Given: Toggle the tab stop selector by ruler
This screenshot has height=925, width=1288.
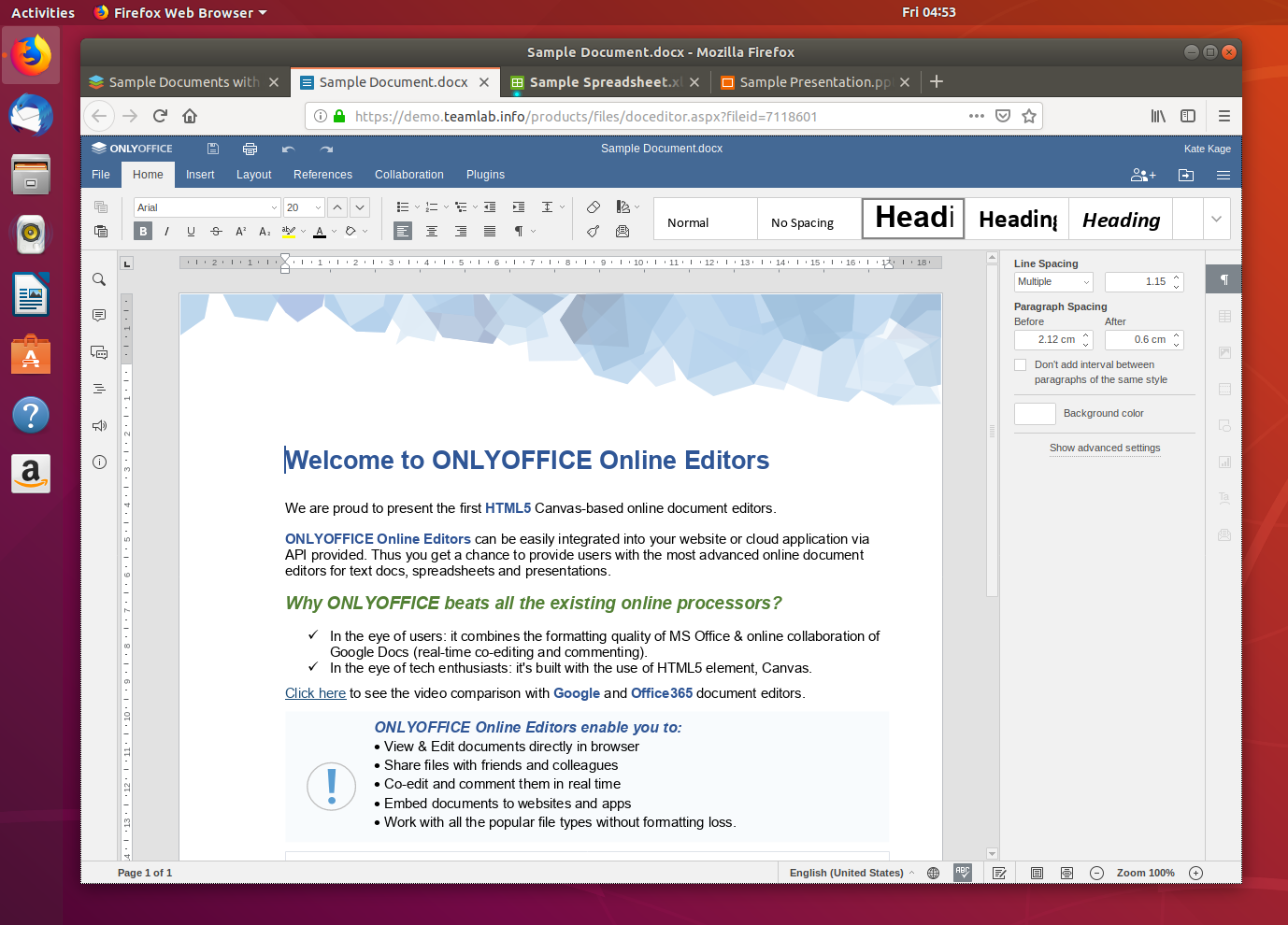Looking at the screenshot, I should pos(127,263).
